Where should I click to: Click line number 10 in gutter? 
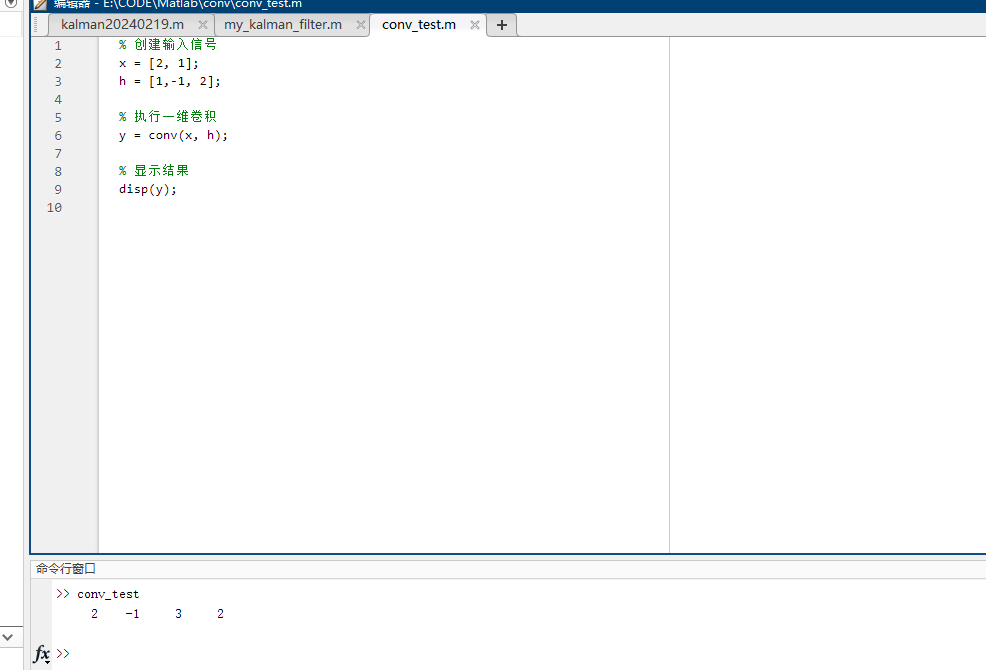(x=54, y=208)
